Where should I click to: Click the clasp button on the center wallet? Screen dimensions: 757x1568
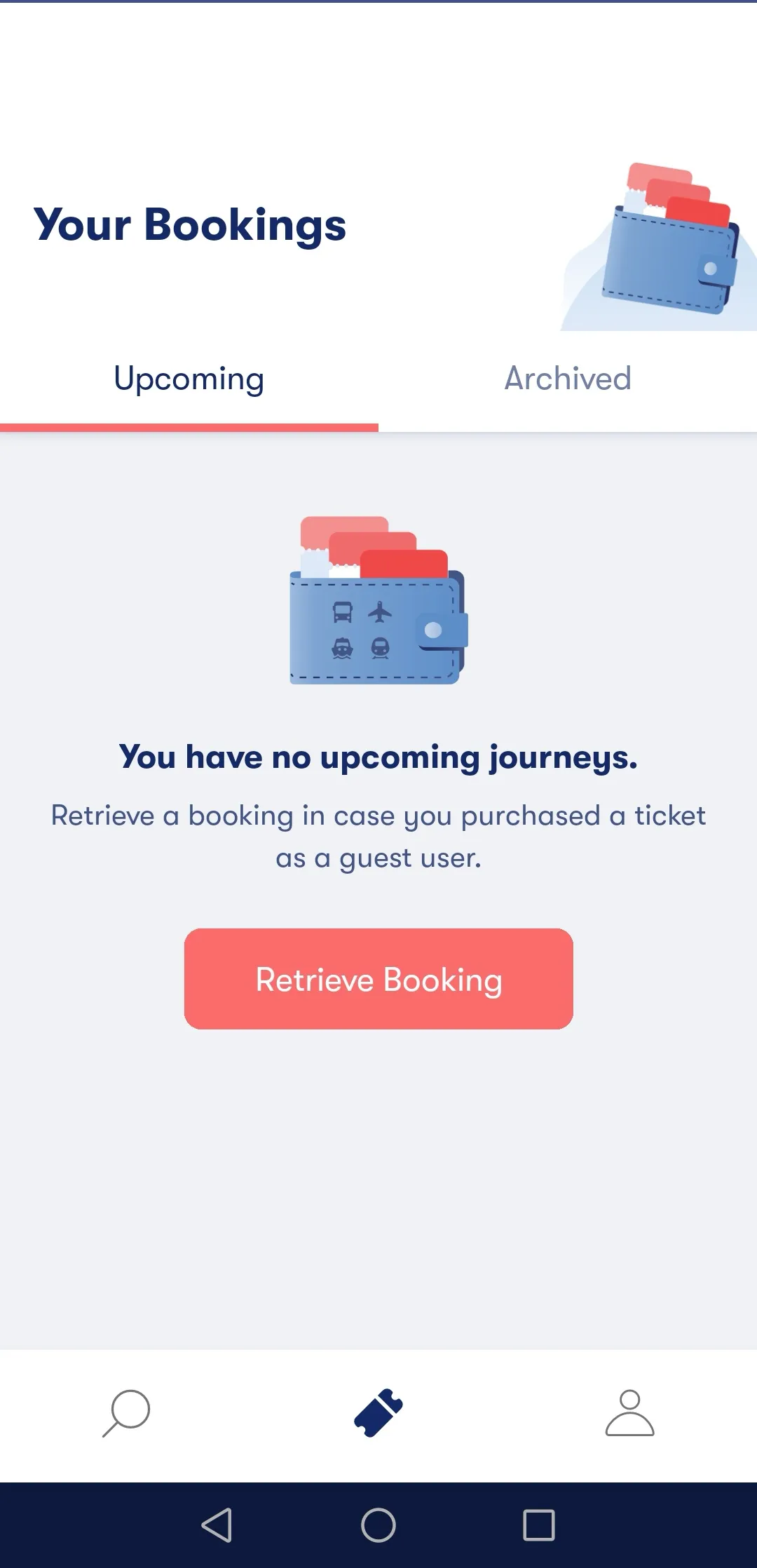pos(435,630)
